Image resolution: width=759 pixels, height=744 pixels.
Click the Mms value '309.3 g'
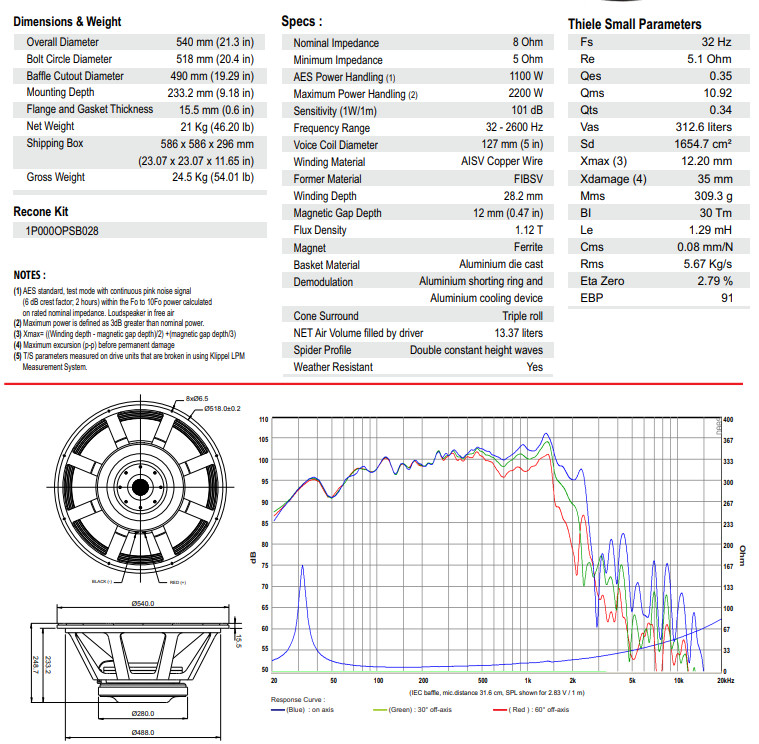713,196
